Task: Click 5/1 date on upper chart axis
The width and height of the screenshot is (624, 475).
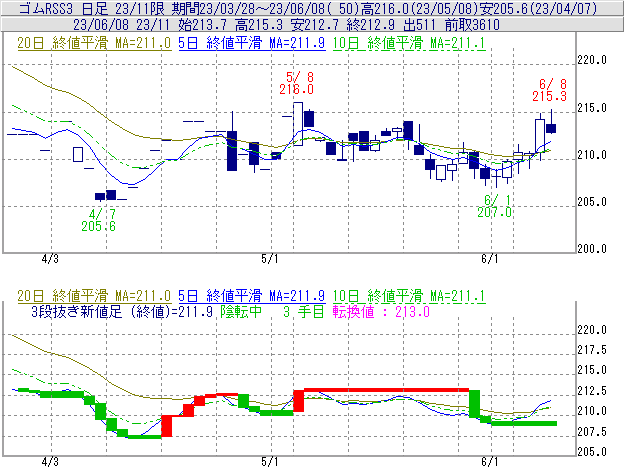Action: (270, 259)
